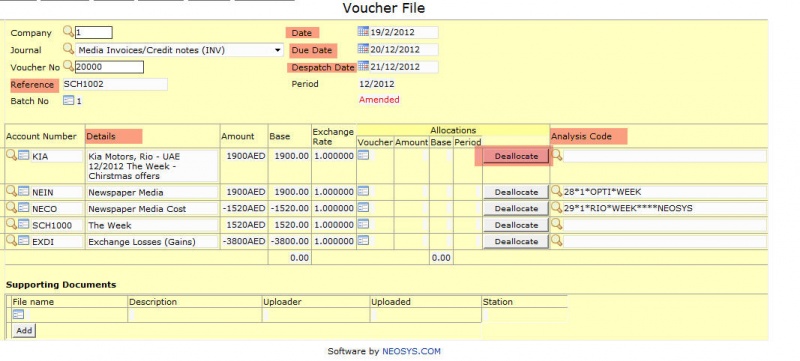
Task: Click the highlighted Deallocate button on the KIA row
Action: 516,157
